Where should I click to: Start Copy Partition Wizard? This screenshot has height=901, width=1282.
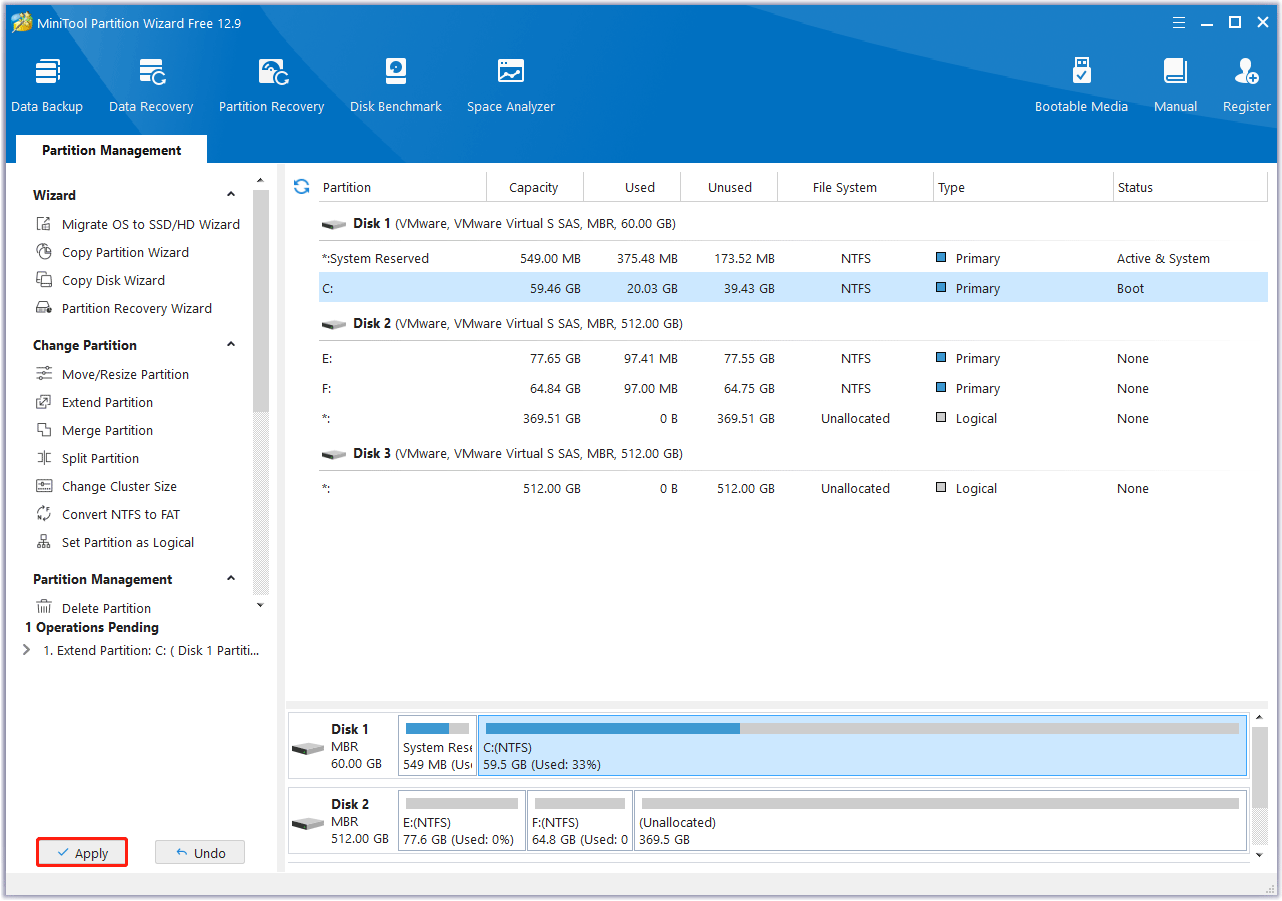tap(112, 252)
